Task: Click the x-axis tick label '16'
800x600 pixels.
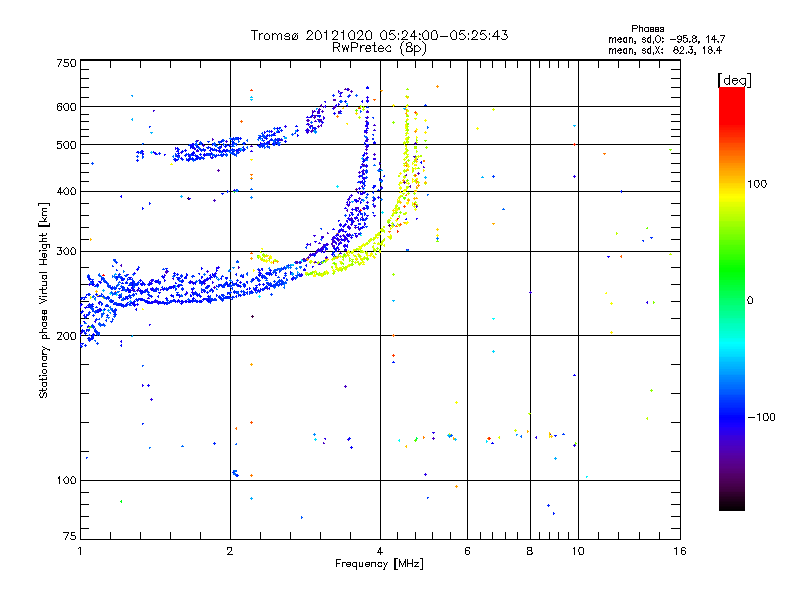Action: [680, 551]
